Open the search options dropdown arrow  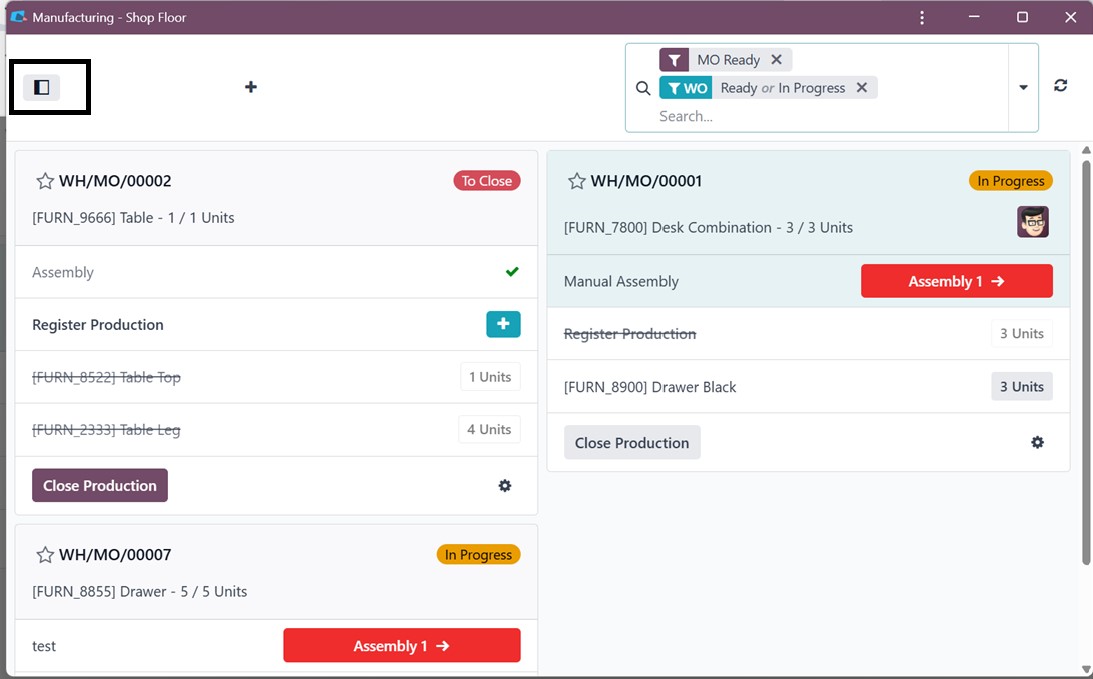coord(1023,88)
